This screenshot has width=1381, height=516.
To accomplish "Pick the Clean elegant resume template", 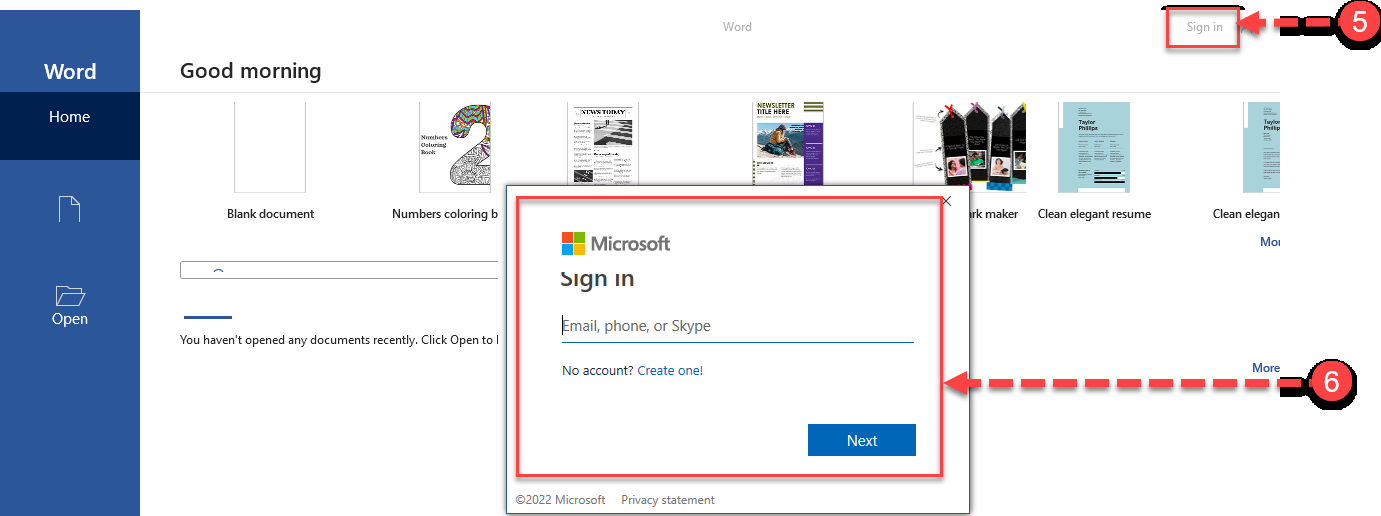I will pos(1094,147).
